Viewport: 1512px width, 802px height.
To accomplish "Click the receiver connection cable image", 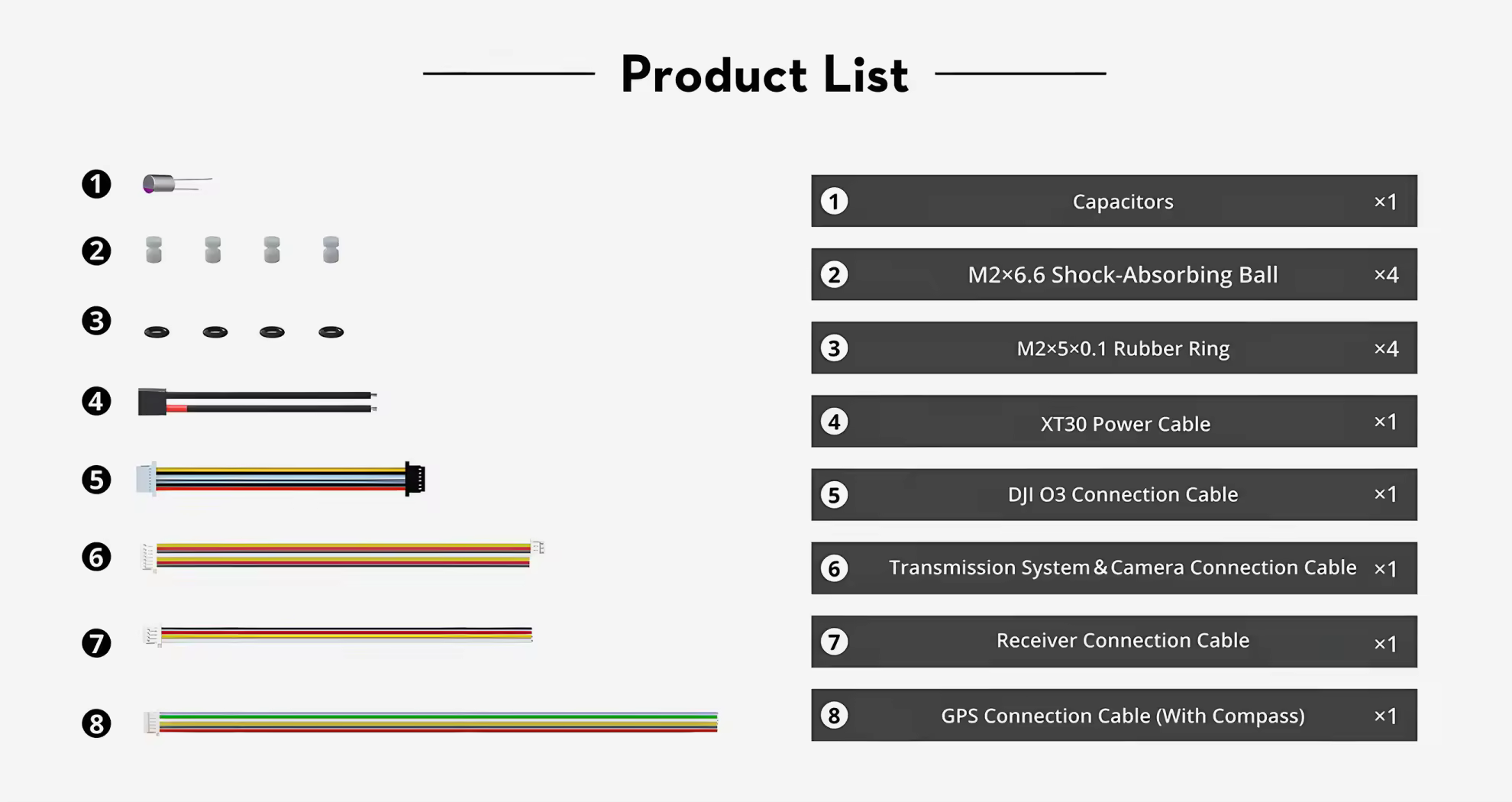I will tap(338, 635).
